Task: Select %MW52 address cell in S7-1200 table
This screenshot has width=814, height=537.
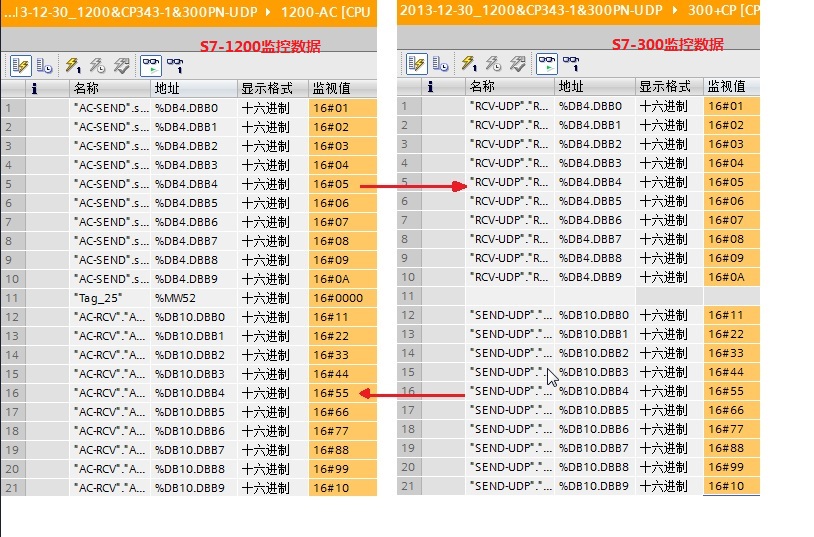Action: click(x=194, y=298)
